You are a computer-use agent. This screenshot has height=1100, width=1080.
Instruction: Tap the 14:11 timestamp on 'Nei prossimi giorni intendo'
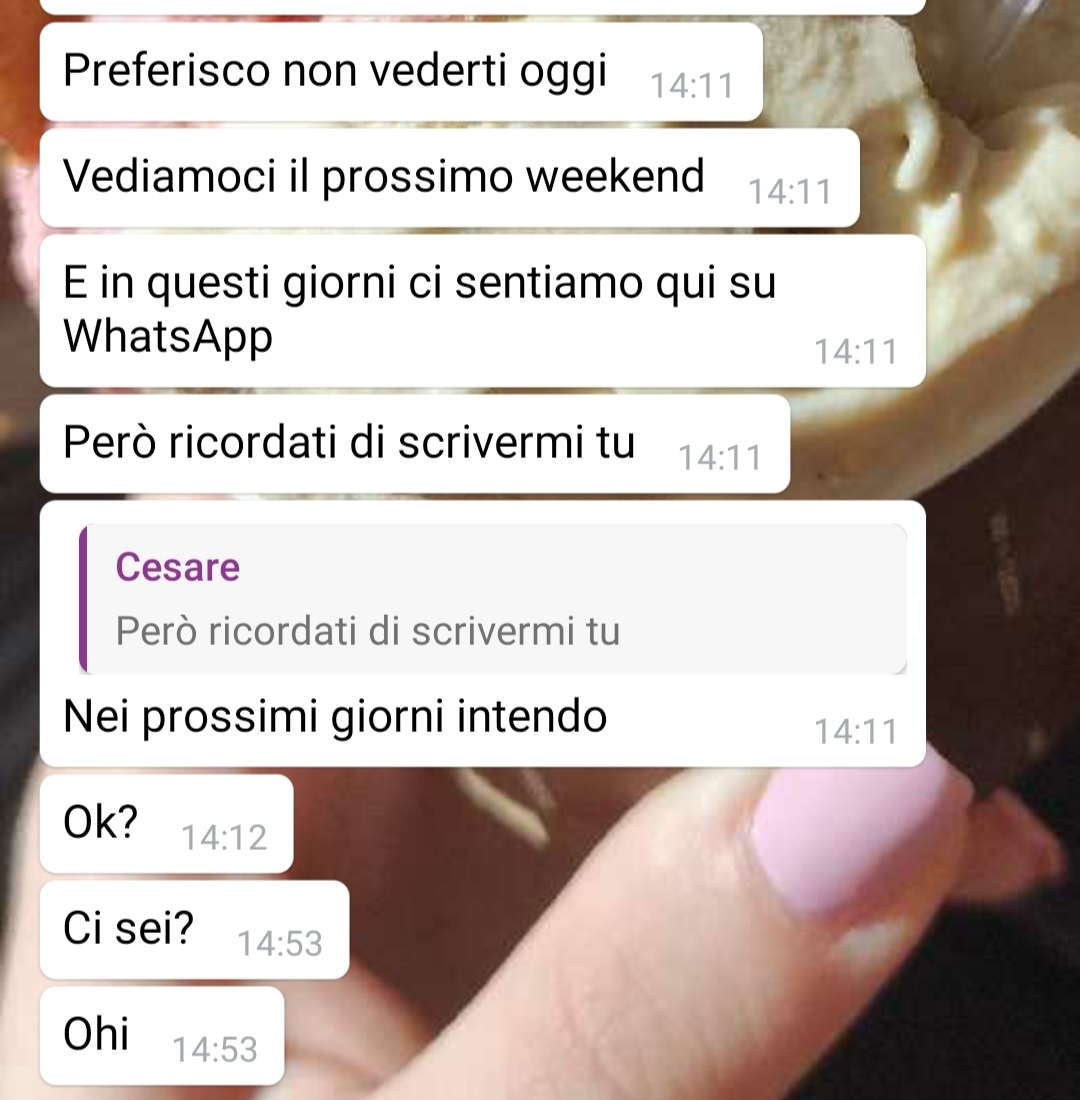click(x=855, y=732)
